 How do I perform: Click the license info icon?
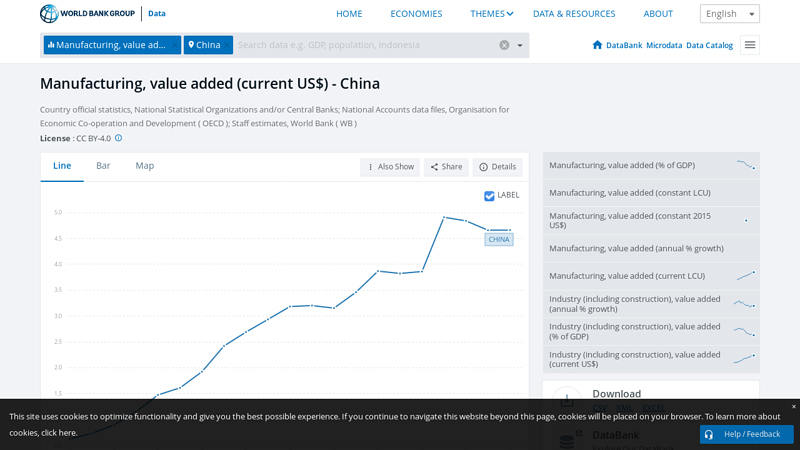118,138
